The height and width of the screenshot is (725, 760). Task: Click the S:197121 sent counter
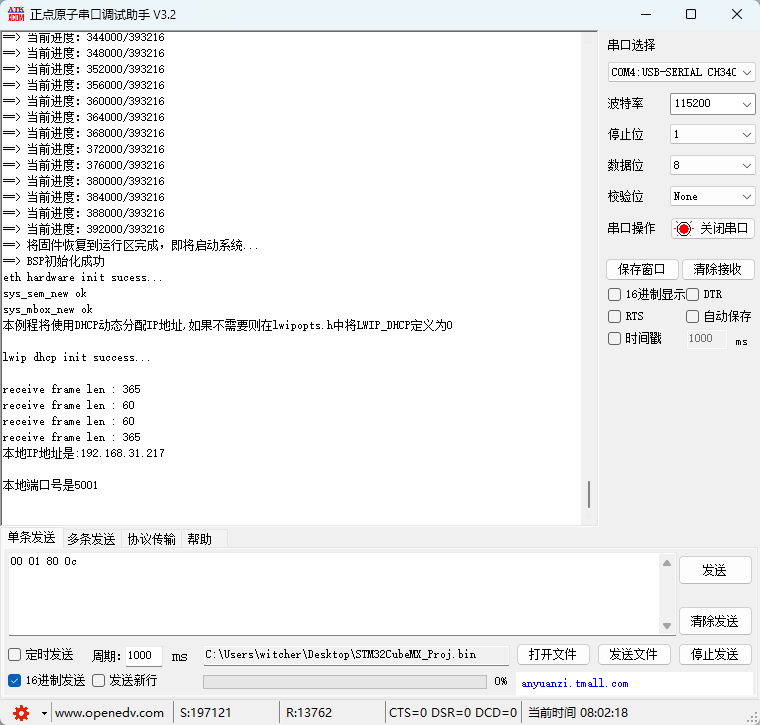[x=206, y=713]
